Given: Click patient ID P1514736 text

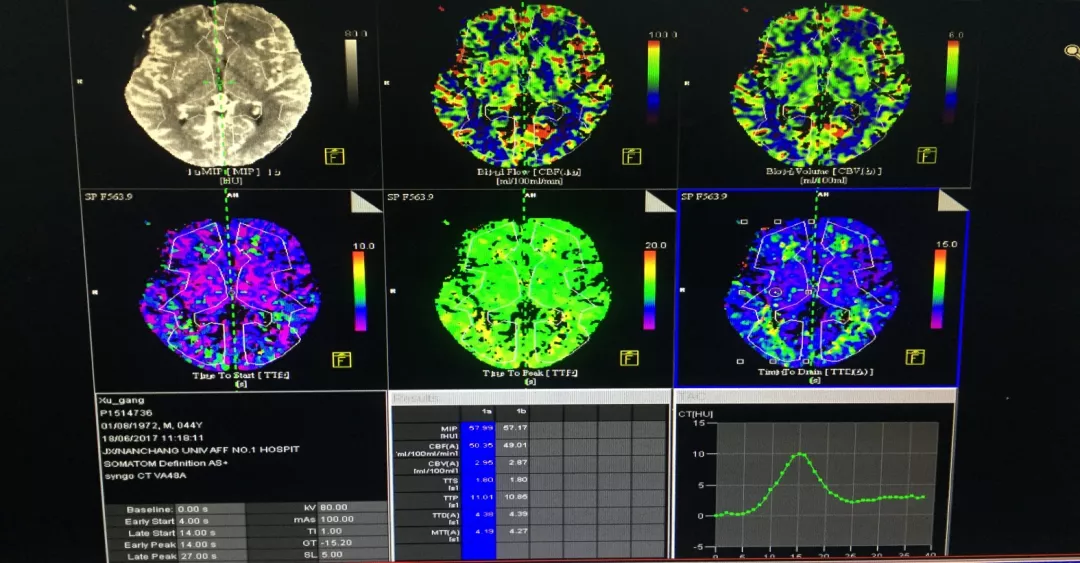Looking at the screenshot, I should point(126,413).
